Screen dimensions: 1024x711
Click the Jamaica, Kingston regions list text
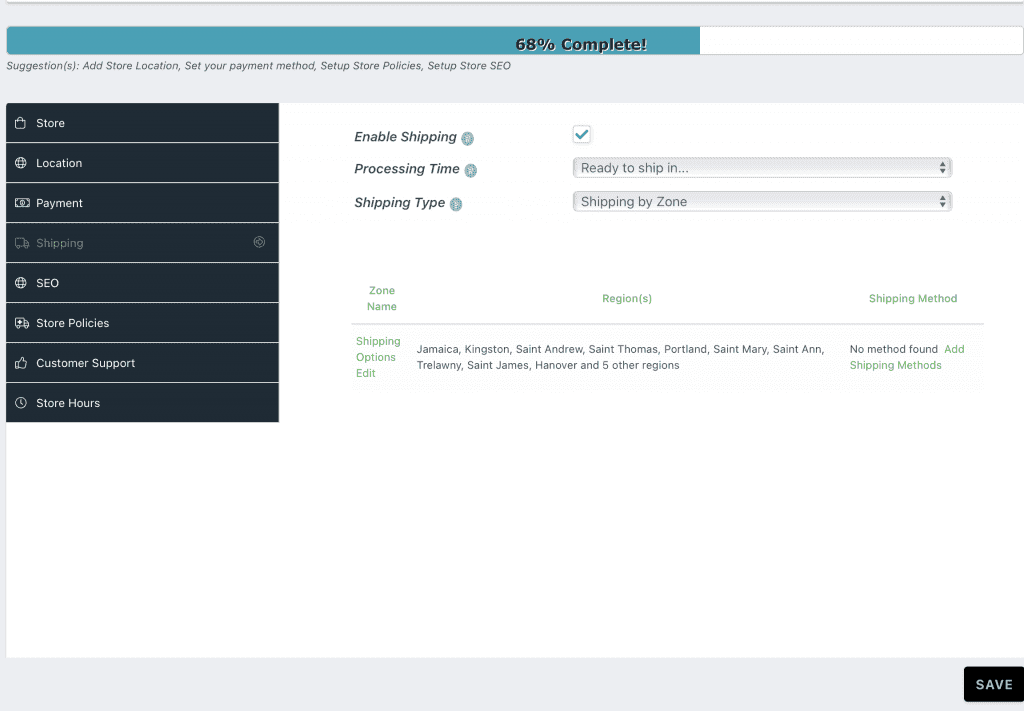pyautogui.click(x=620, y=357)
